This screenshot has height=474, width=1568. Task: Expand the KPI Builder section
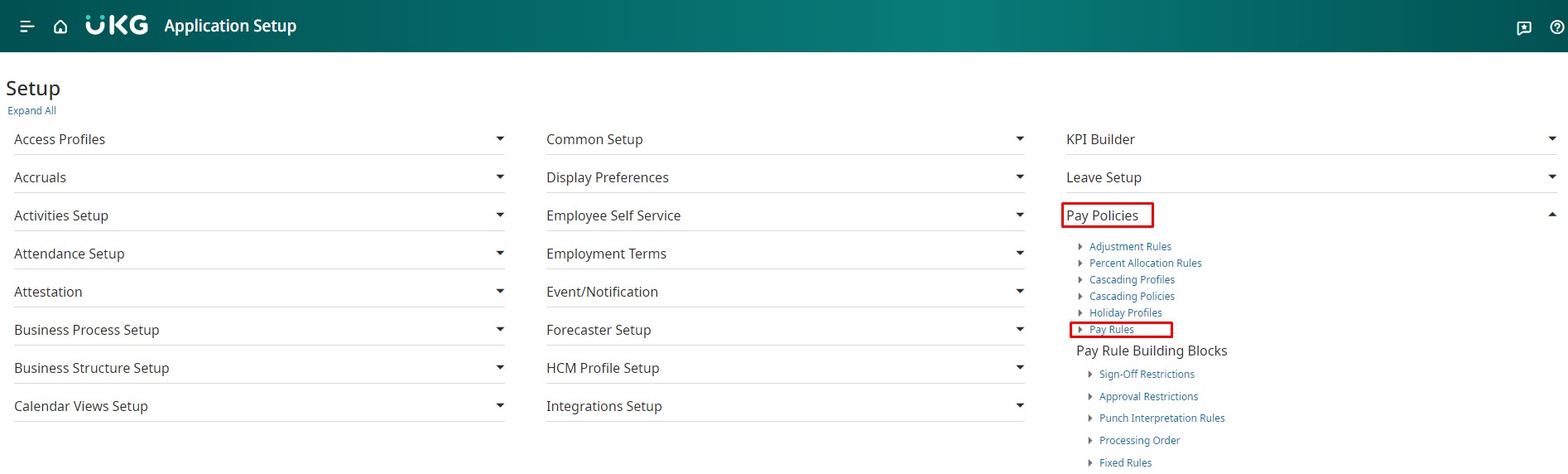point(1551,139)
